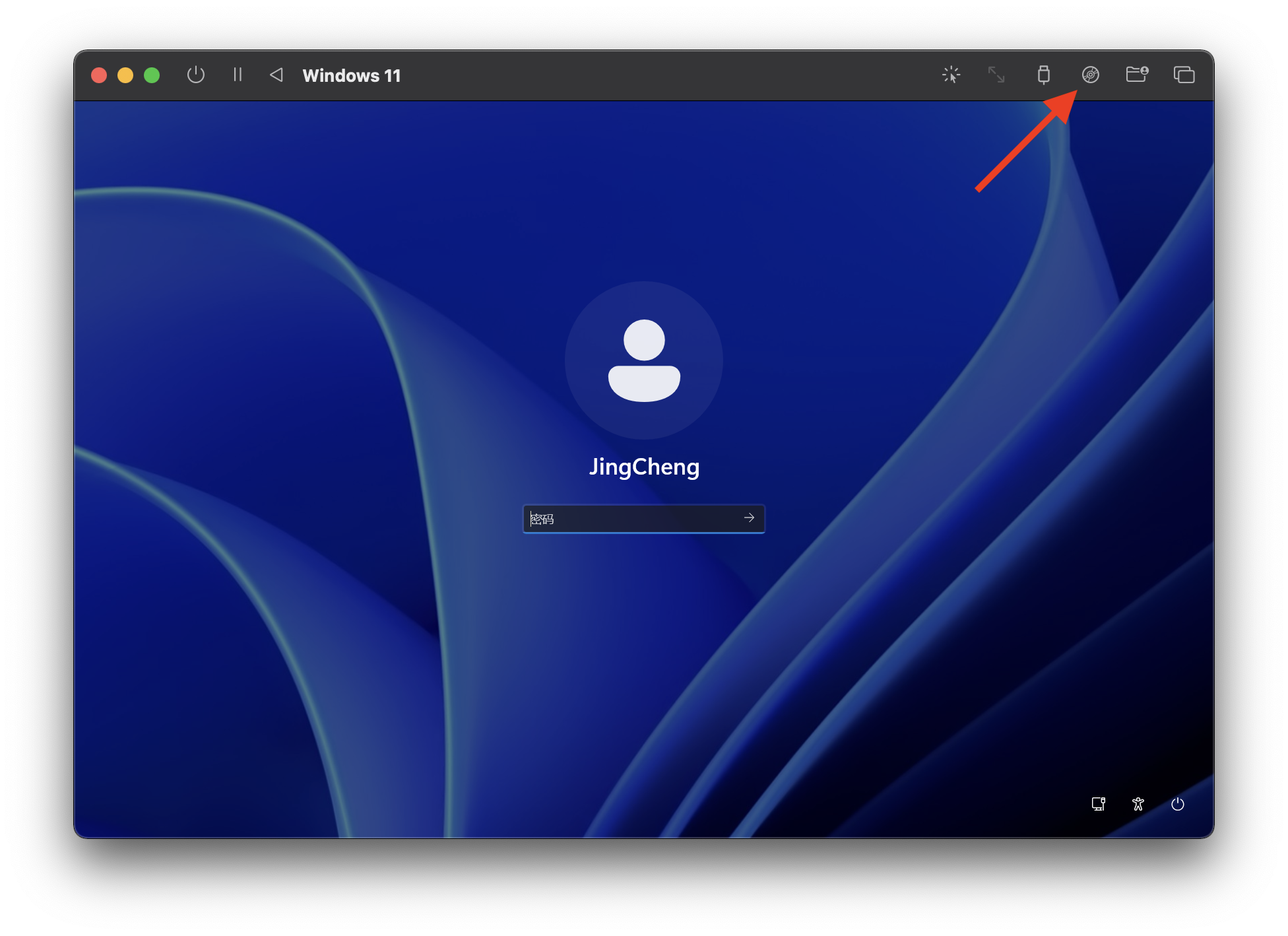1288x936 pixels.
Task: Click the resize window arrows icon
Action: (996, 75)
